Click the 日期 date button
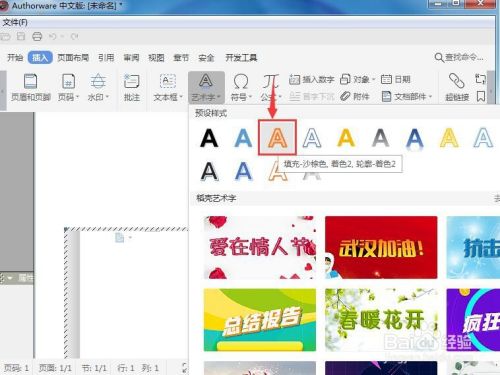The width and height of the screenshot is (500, 375). point(395,79)
